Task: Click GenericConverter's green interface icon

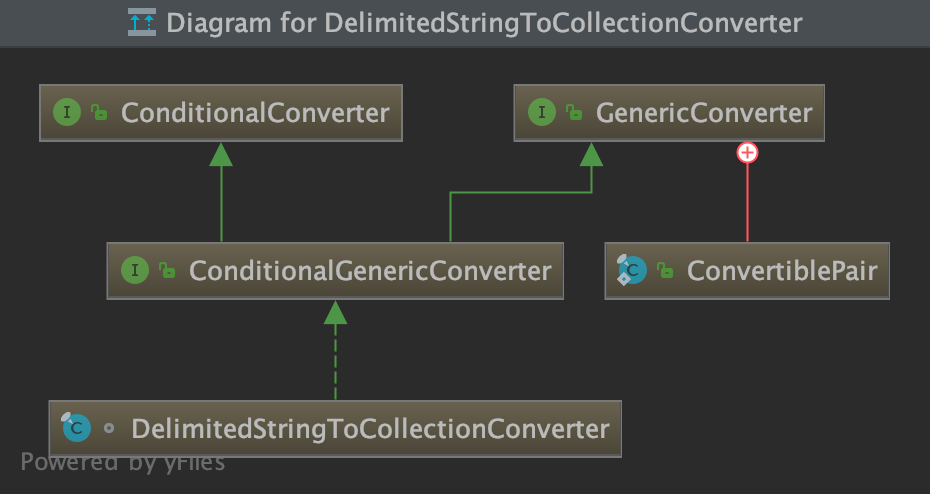Action: (541, 112)
